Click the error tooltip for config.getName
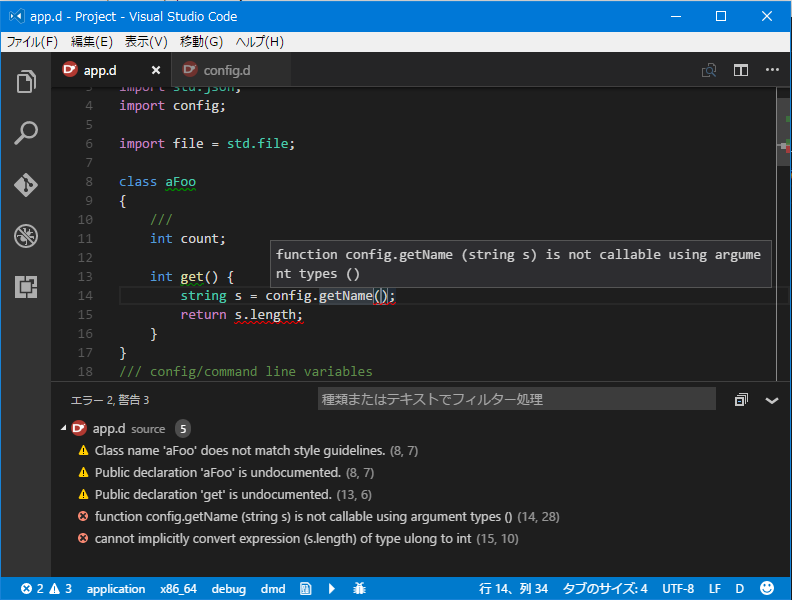The image size is (792, 600). [x=521, y=264]
